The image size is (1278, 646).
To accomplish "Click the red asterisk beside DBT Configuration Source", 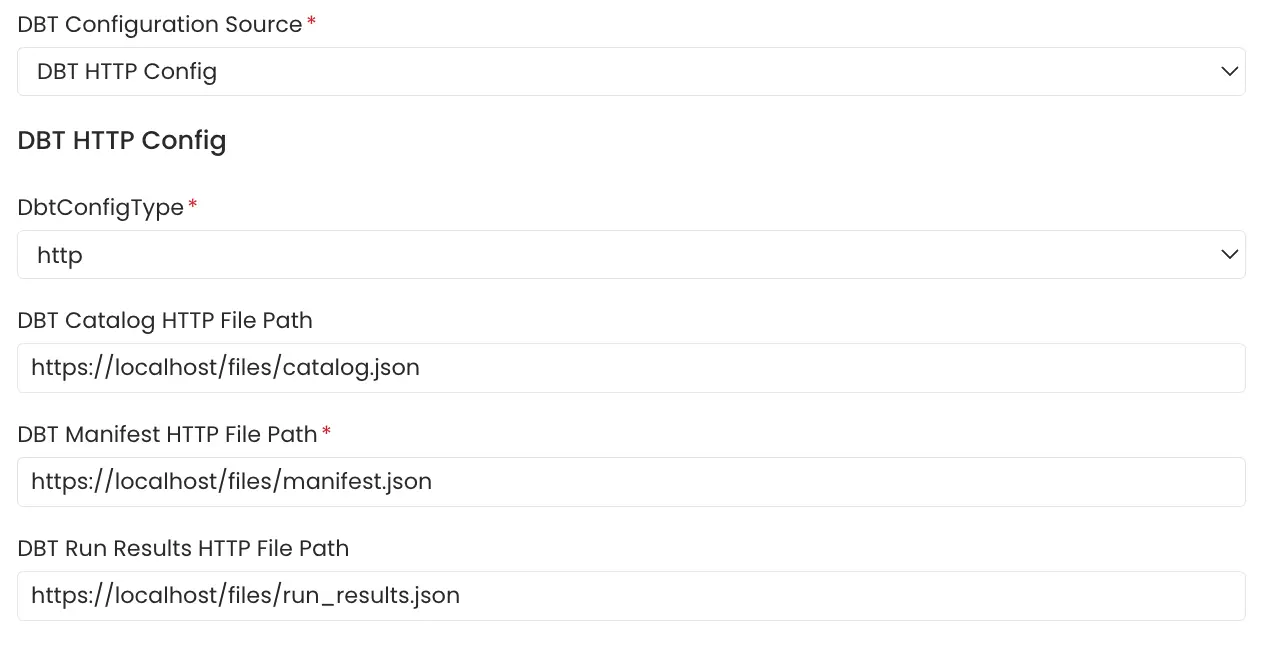I will [x=311, y=22].
